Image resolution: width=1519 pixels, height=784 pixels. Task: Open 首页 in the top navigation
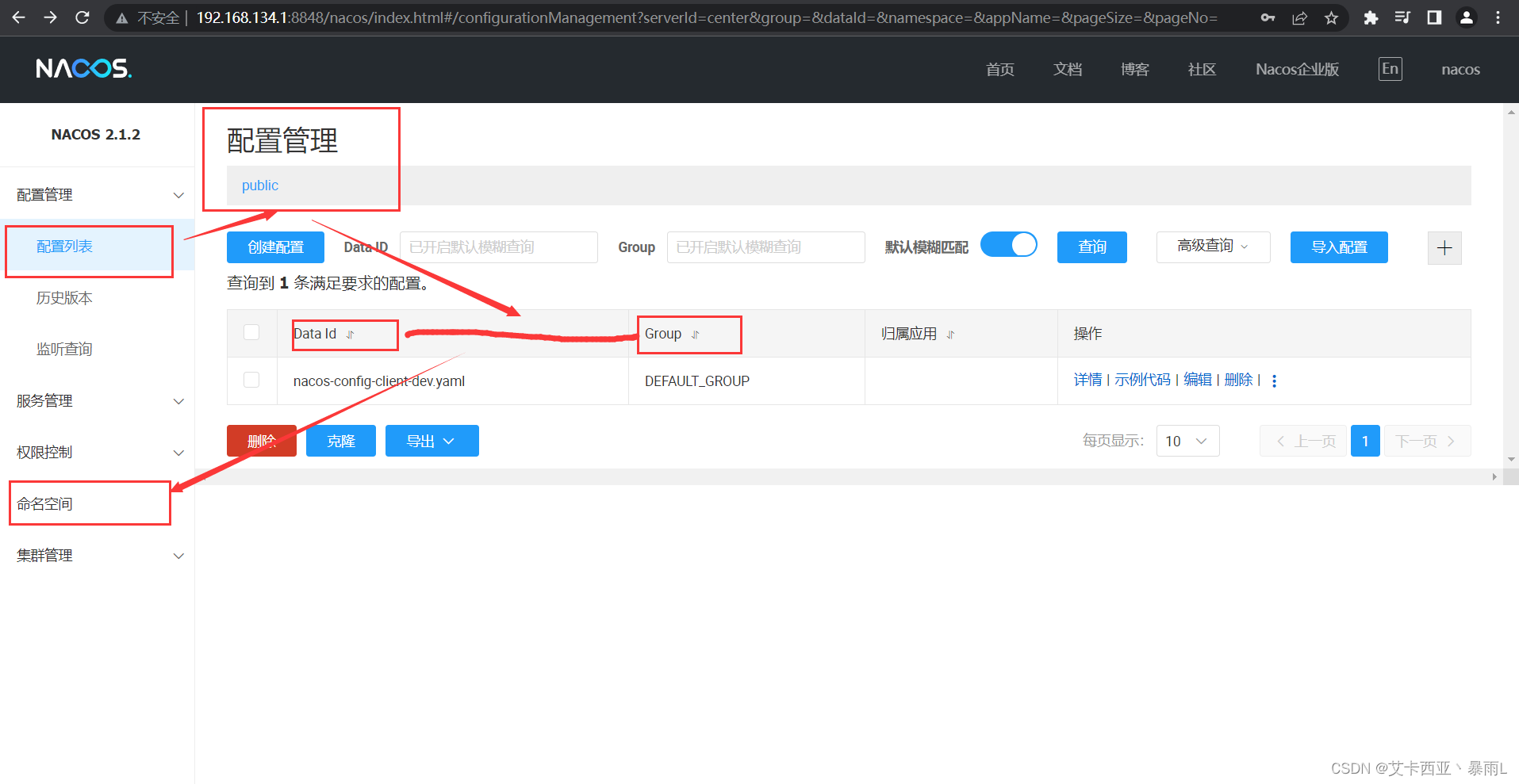(x=999, y=70)
